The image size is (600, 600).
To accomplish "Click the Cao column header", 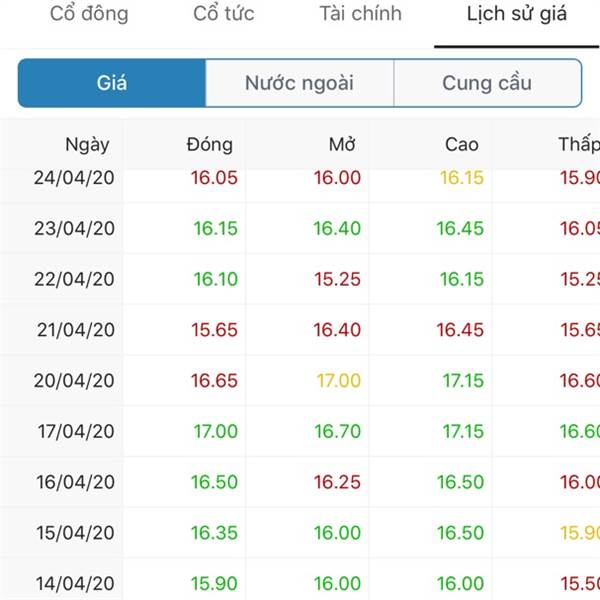I will click(x=462, y=145).
